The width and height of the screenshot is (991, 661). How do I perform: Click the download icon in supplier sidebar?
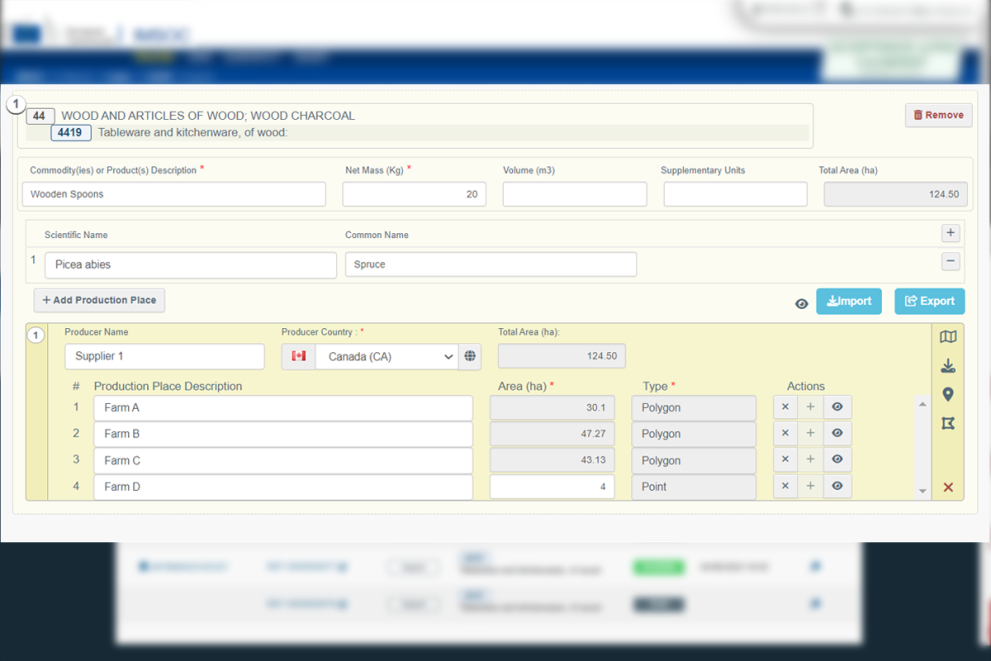click(948, 366)
